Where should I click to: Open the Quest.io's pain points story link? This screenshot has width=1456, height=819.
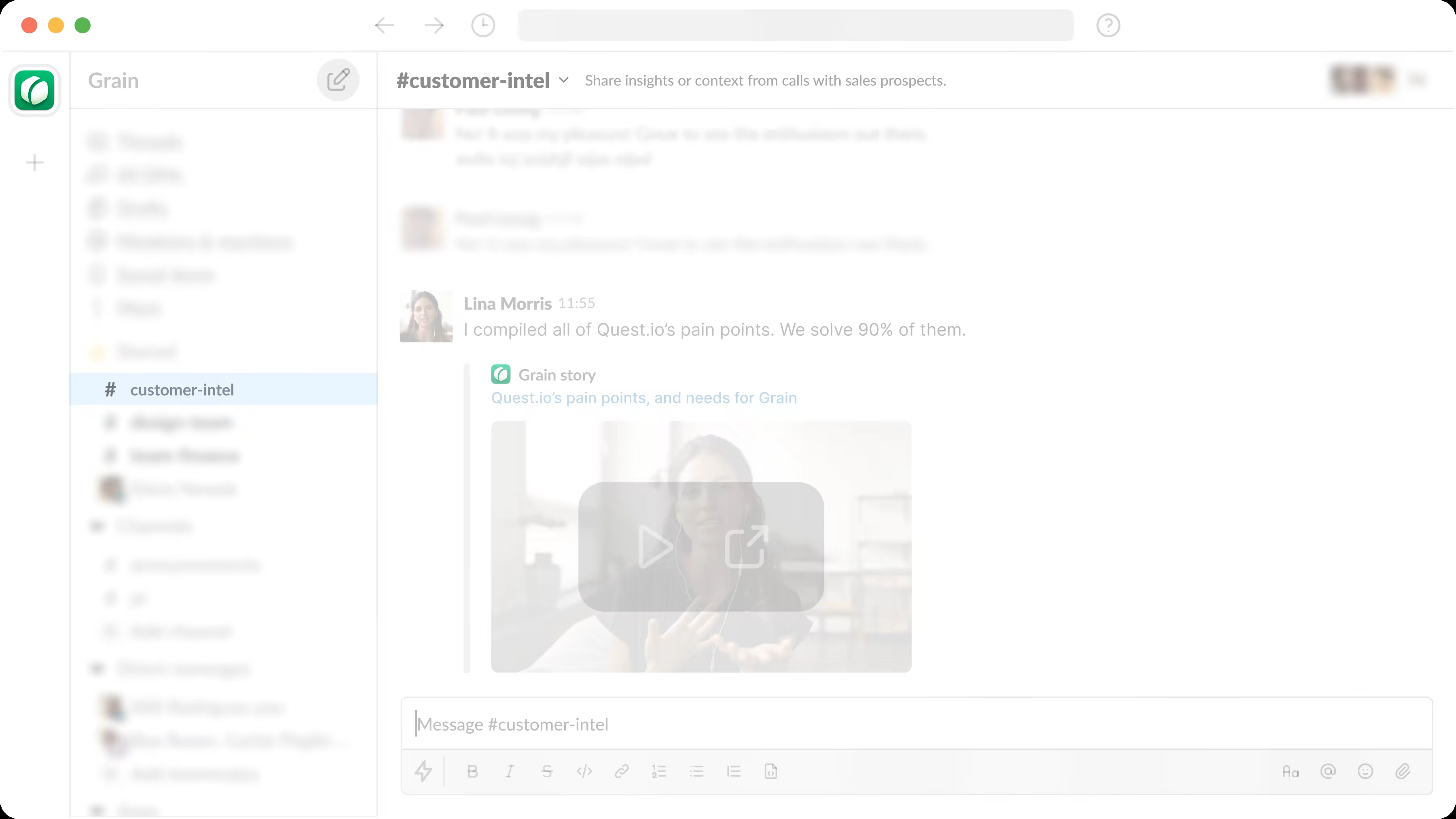click(x=644, y=398)
